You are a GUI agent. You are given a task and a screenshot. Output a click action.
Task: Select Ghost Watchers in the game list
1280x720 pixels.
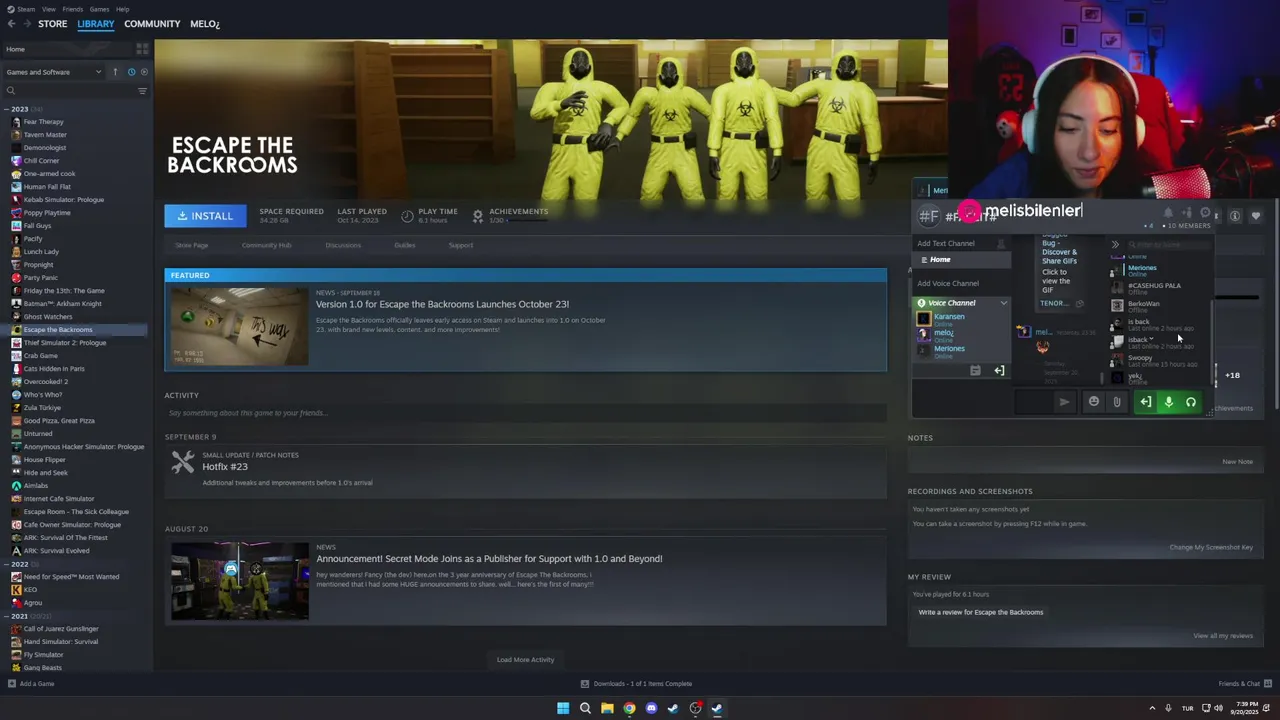[x=48, y=317]
